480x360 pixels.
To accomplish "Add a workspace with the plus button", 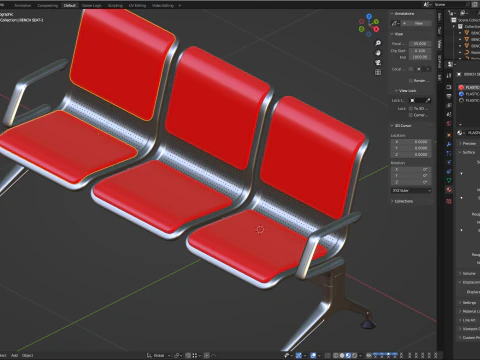I will [x=180, y=5].
